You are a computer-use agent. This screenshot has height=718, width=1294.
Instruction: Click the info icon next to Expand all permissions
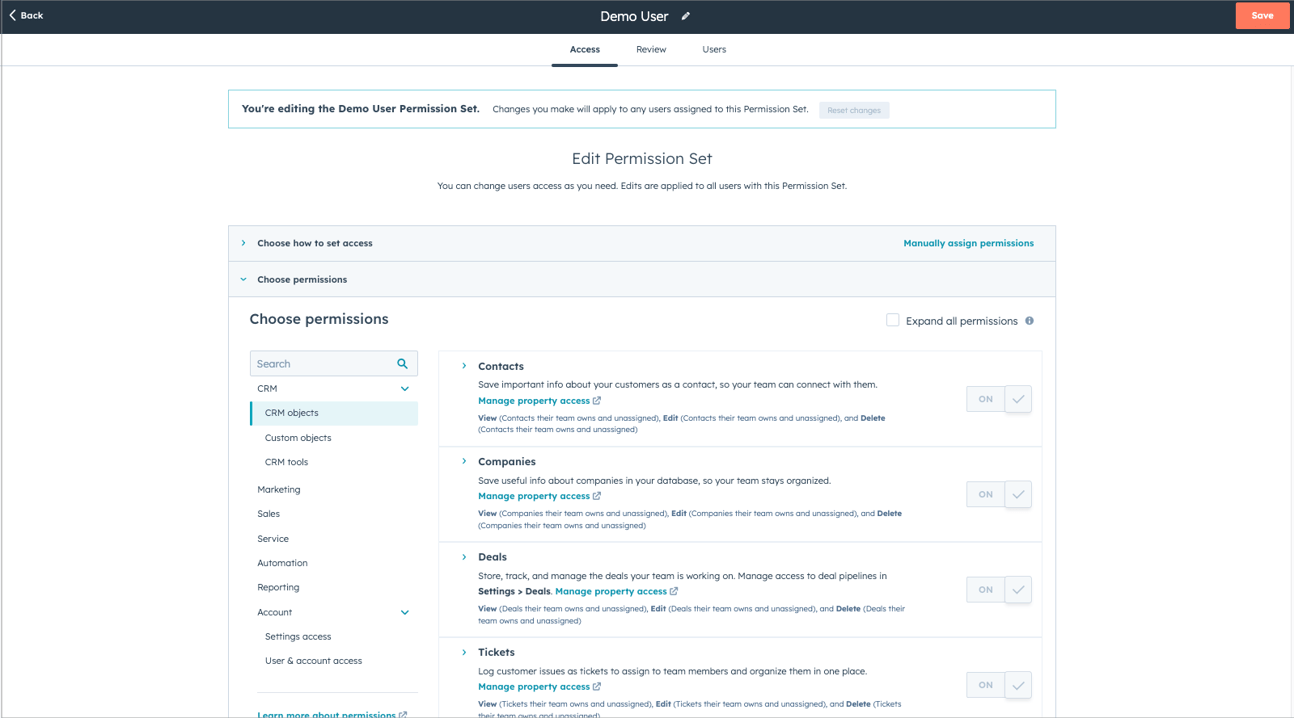click(x=1029, y=321)
